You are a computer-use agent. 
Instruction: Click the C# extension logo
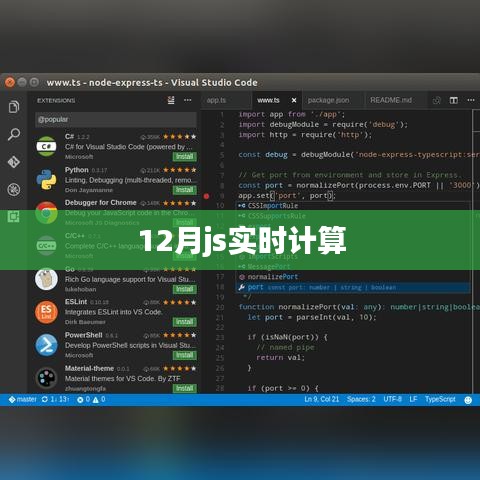(x=46, y=146)
